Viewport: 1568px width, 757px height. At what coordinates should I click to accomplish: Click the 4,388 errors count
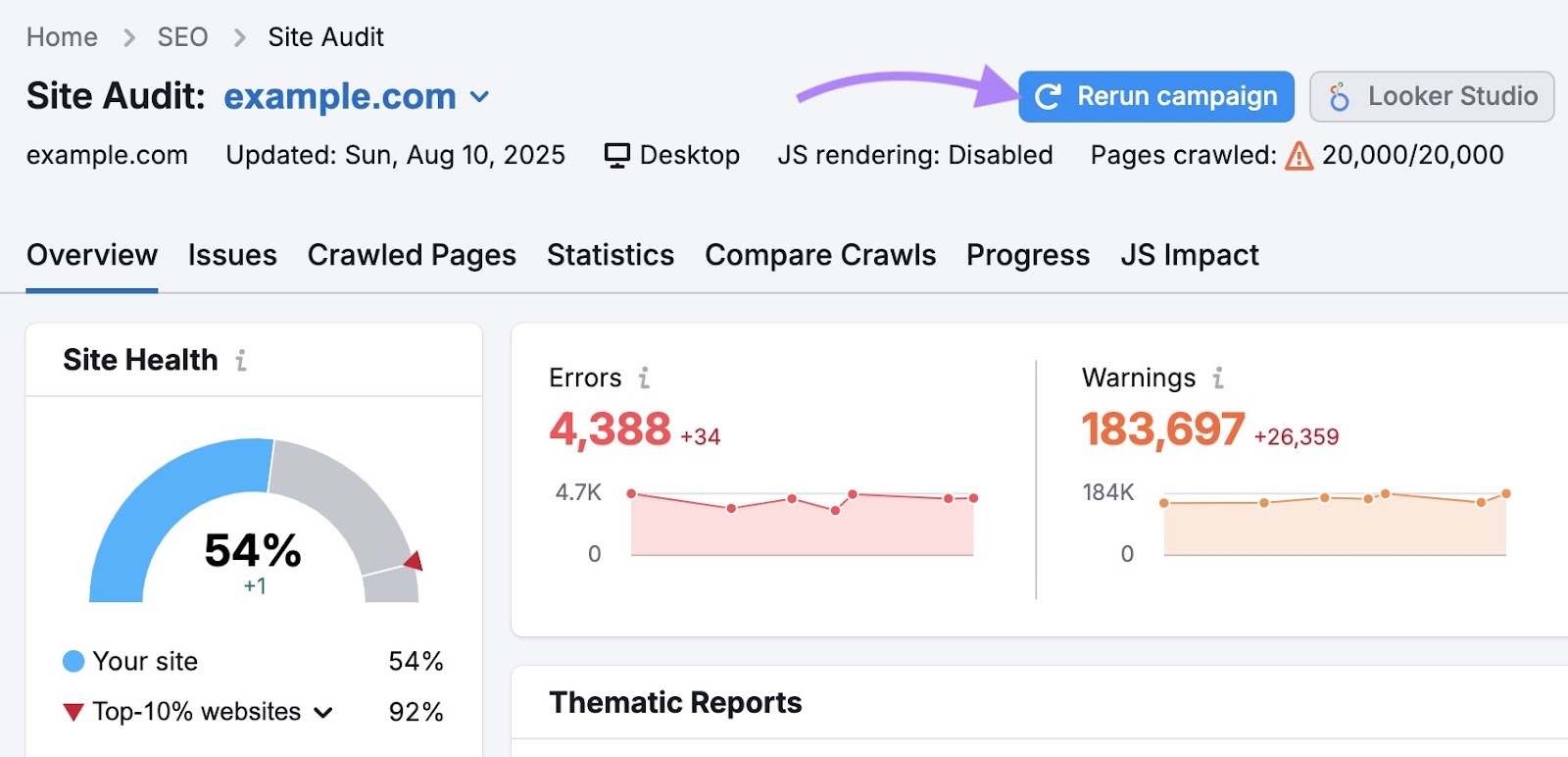[x=610, y=429]
